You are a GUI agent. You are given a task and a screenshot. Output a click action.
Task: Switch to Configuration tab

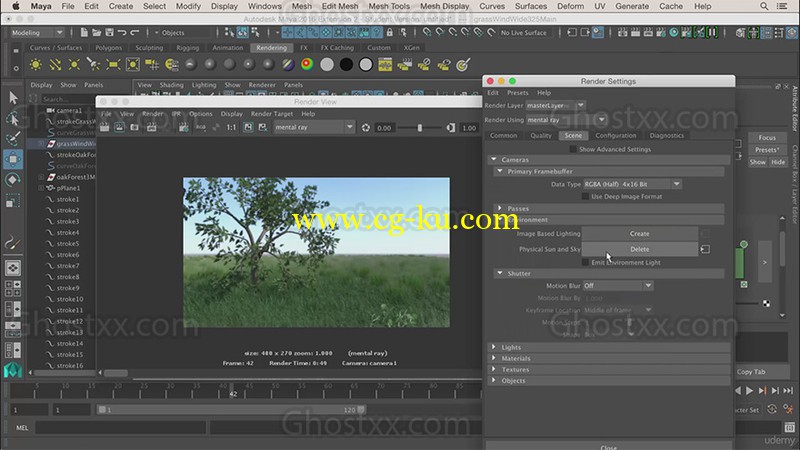pyautogui.click(x=616, y=135)
